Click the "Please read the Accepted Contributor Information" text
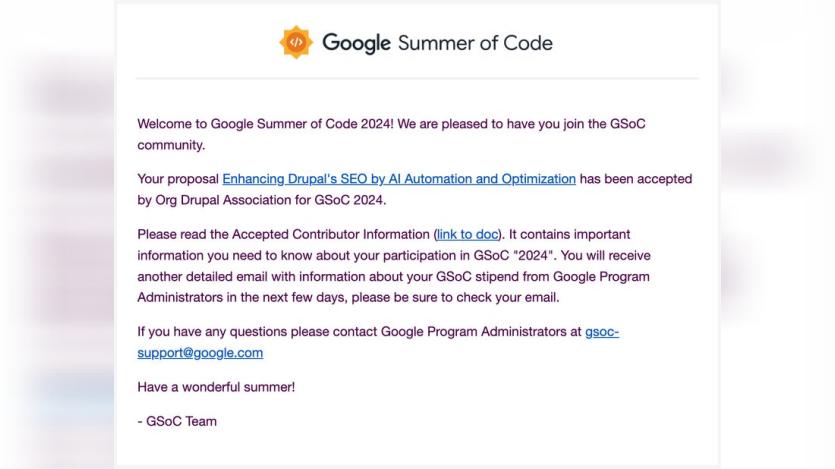 point(283,234)
